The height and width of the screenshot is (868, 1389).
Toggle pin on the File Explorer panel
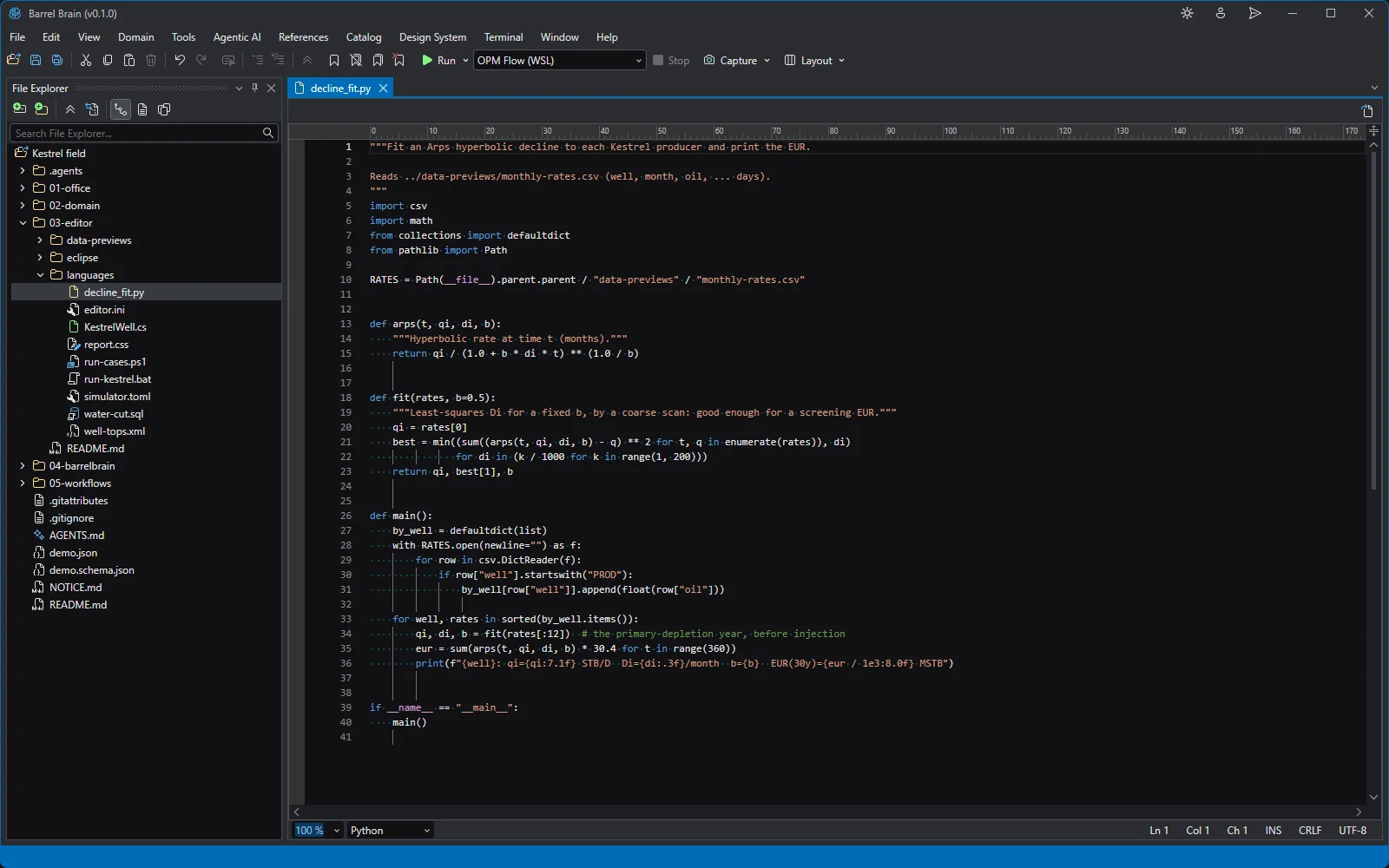(x=255, y=89)
